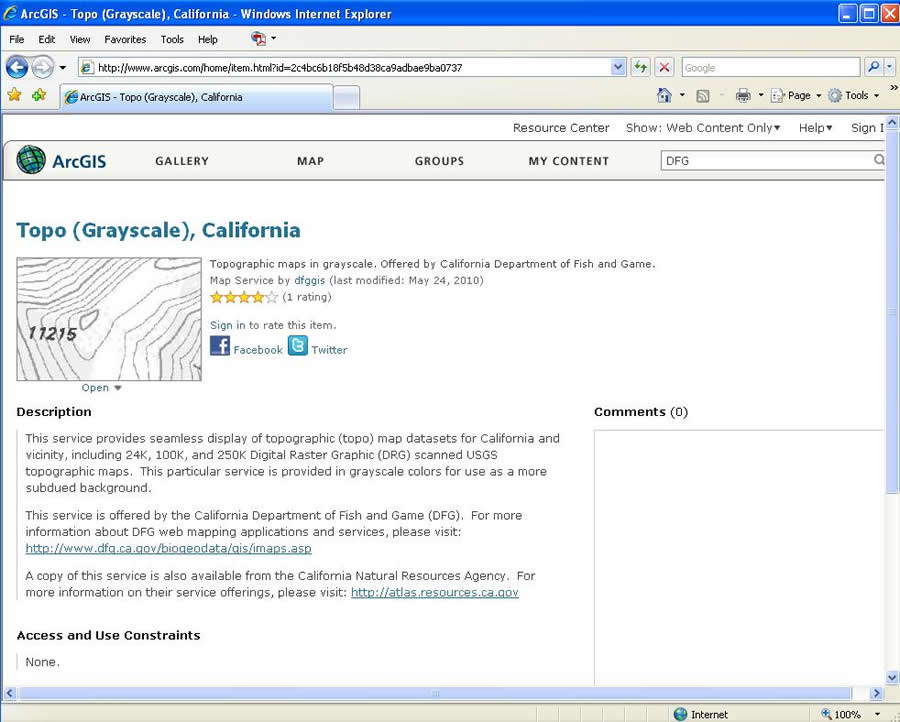Click the star rating icons
Image resolution: width=900 pixels, height=722 pixels.
(x=244, y=297)
